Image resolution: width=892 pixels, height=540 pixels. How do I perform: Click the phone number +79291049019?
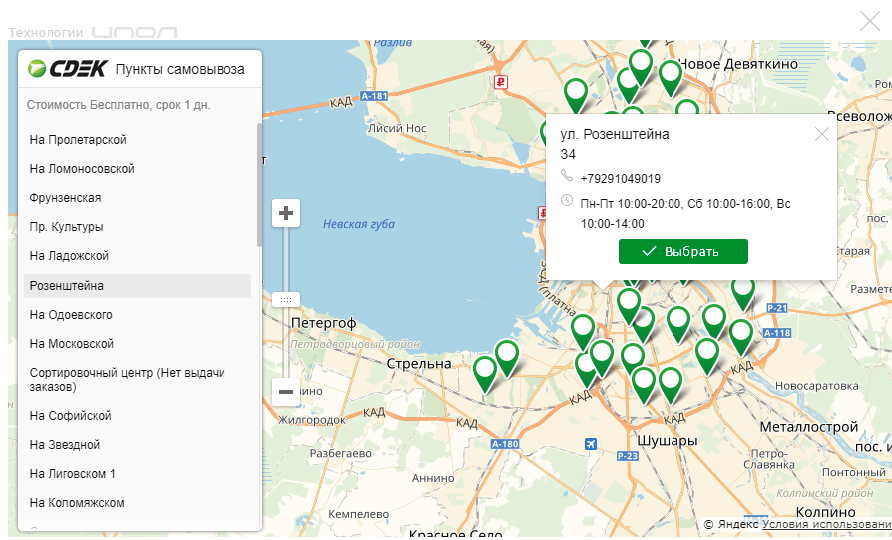click(621, 179)
